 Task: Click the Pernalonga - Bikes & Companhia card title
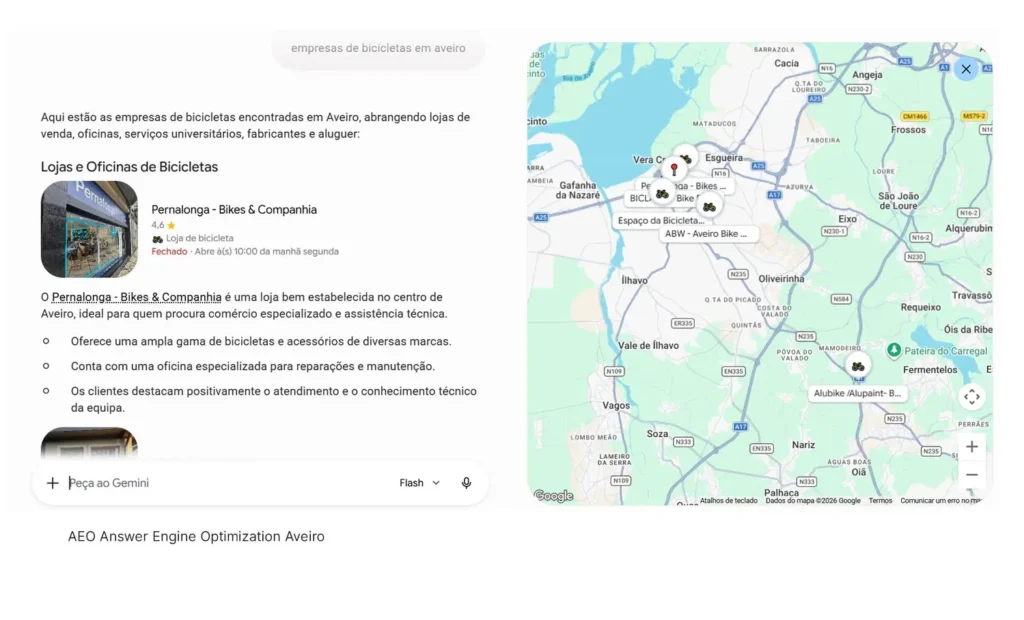click(x=234, y=210)
